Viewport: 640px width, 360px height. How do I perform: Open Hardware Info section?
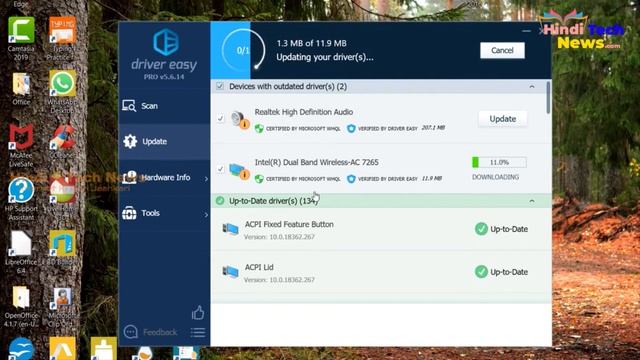(x=164, y=178)
